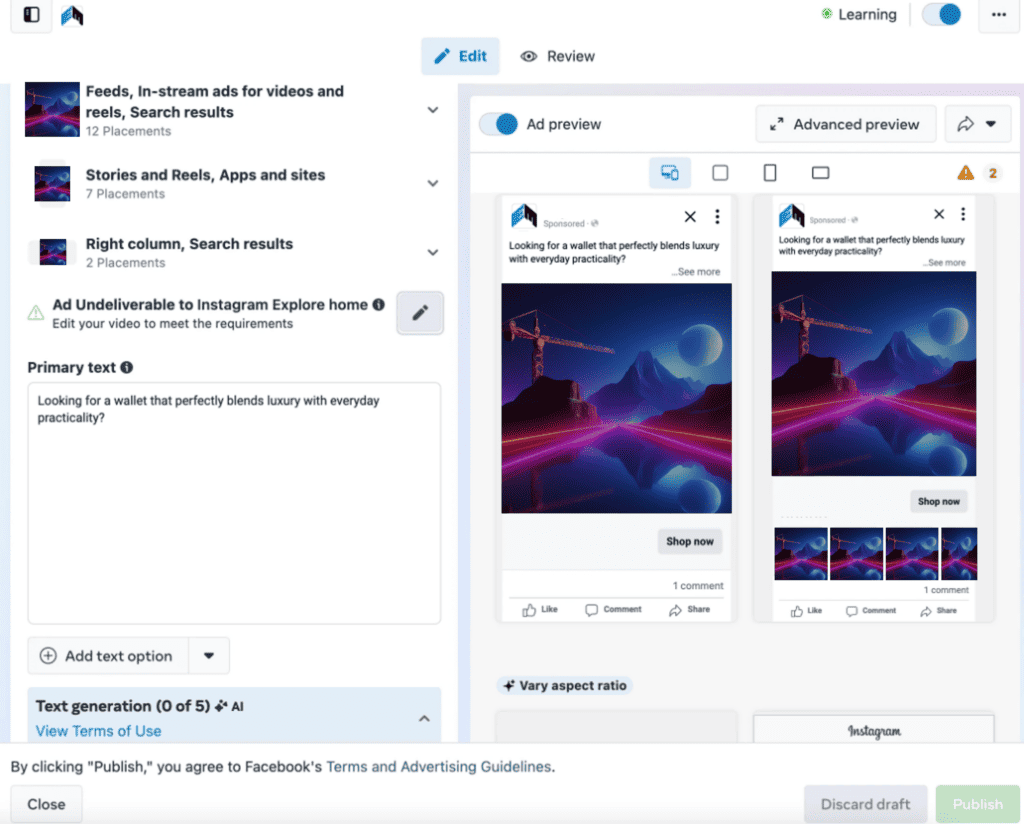Viewport: 1024px width, 824px height.
Task: Click the green warning triangle icon
Action: pos(36,313)
